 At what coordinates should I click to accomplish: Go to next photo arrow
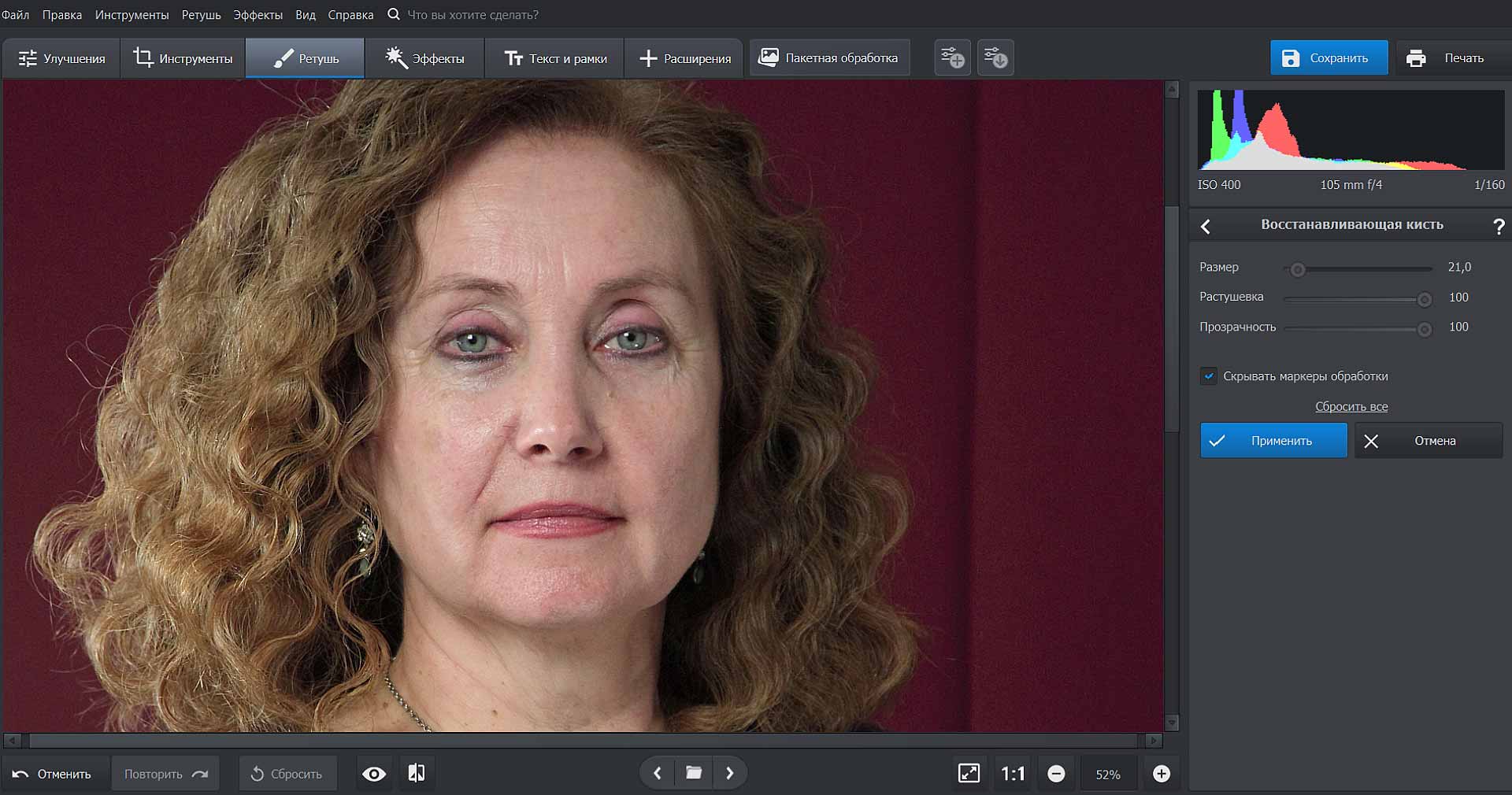pos(730,773)
